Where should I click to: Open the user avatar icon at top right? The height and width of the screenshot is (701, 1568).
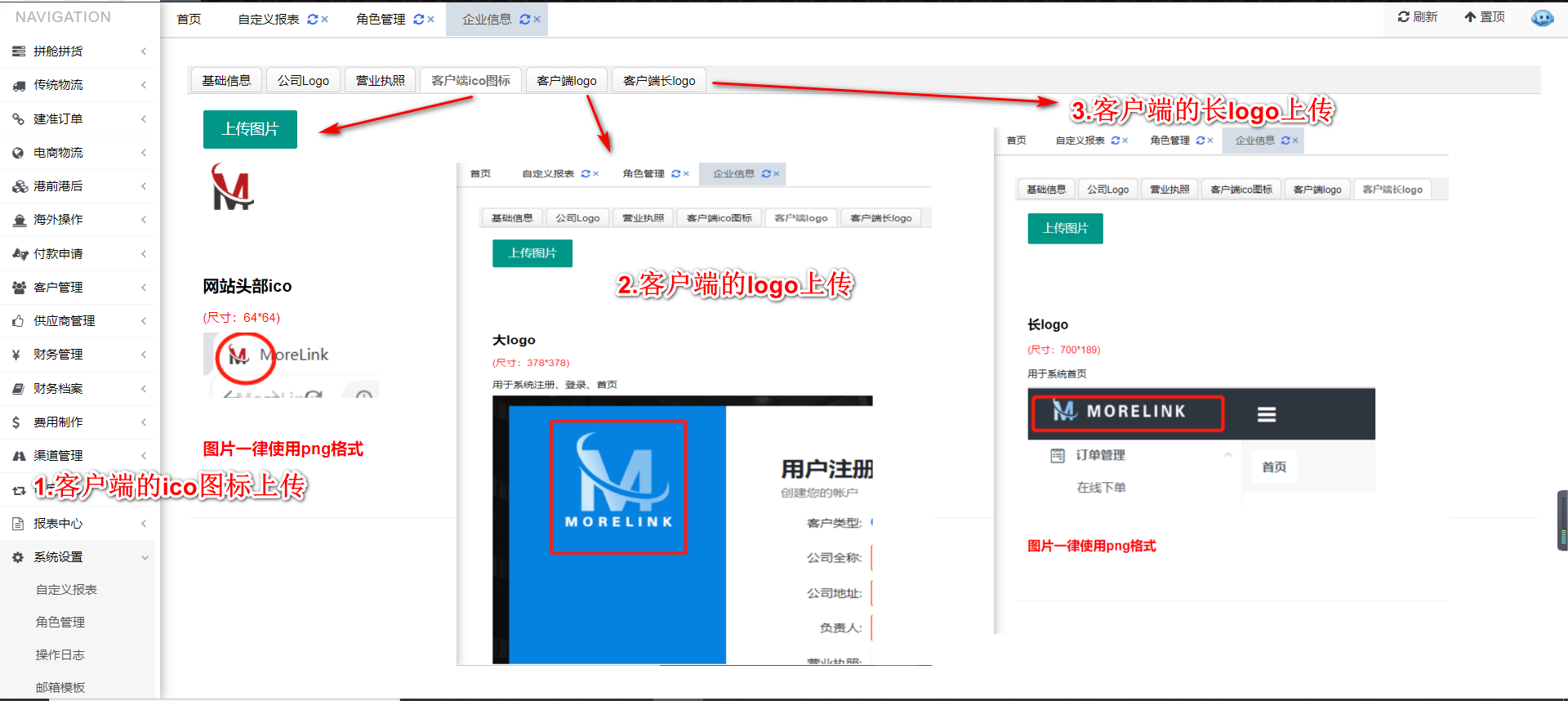1542,18
